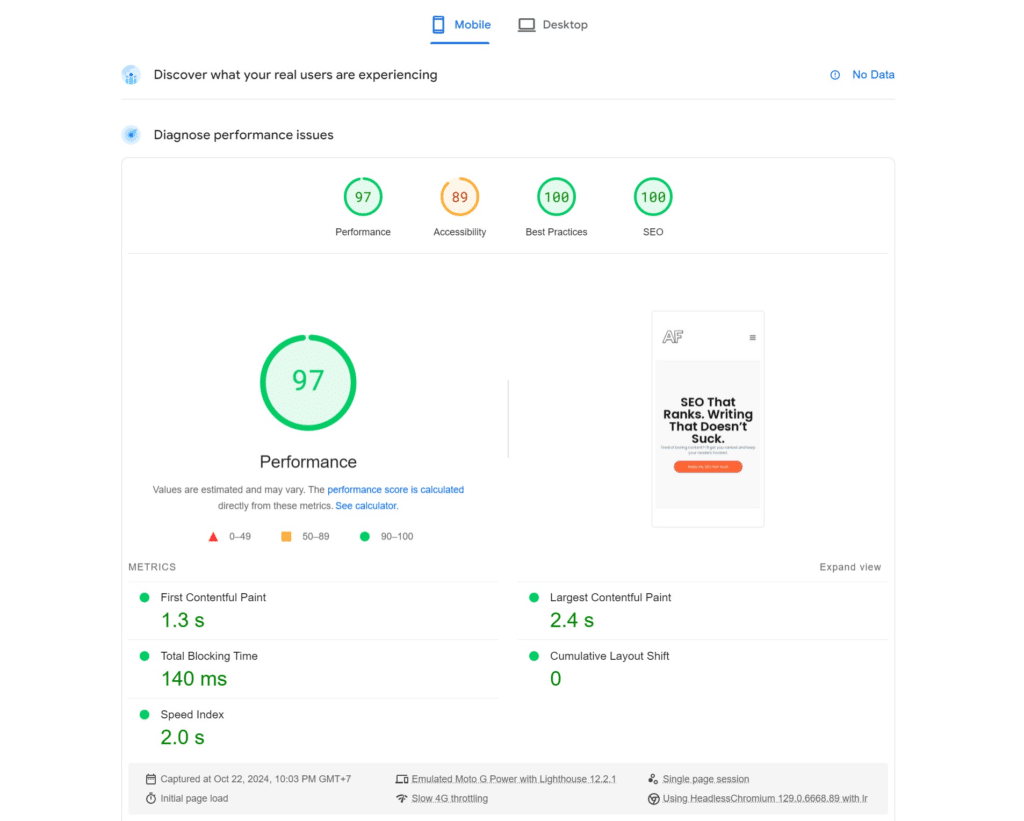1024x821 pixels.
Task: Click the Speed Index label
Action: point(192,715)
